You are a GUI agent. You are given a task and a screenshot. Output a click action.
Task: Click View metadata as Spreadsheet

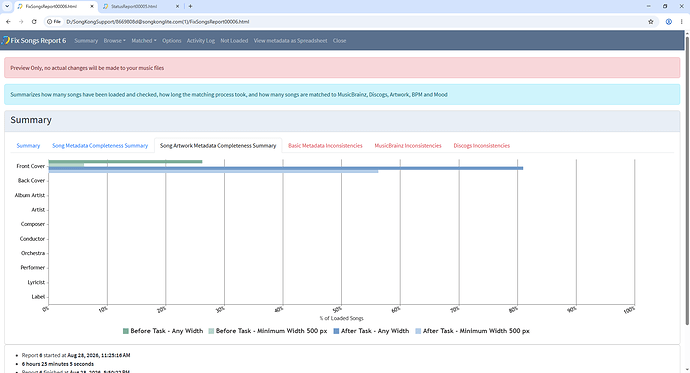[290, 40]
